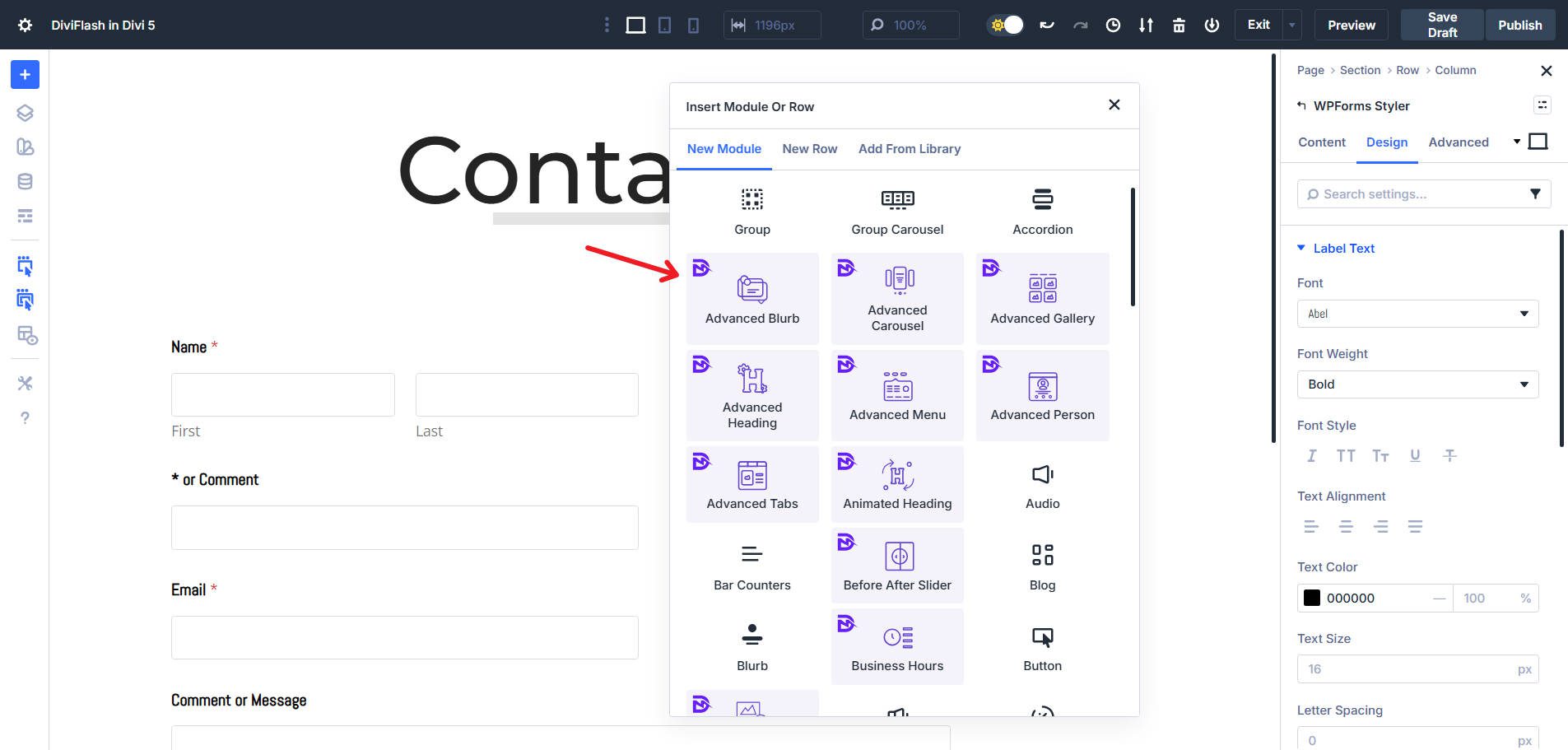
Task: Open the Font Weight dropdown set to Bold
Action: pyautogui.click(x=1417, y=384)
